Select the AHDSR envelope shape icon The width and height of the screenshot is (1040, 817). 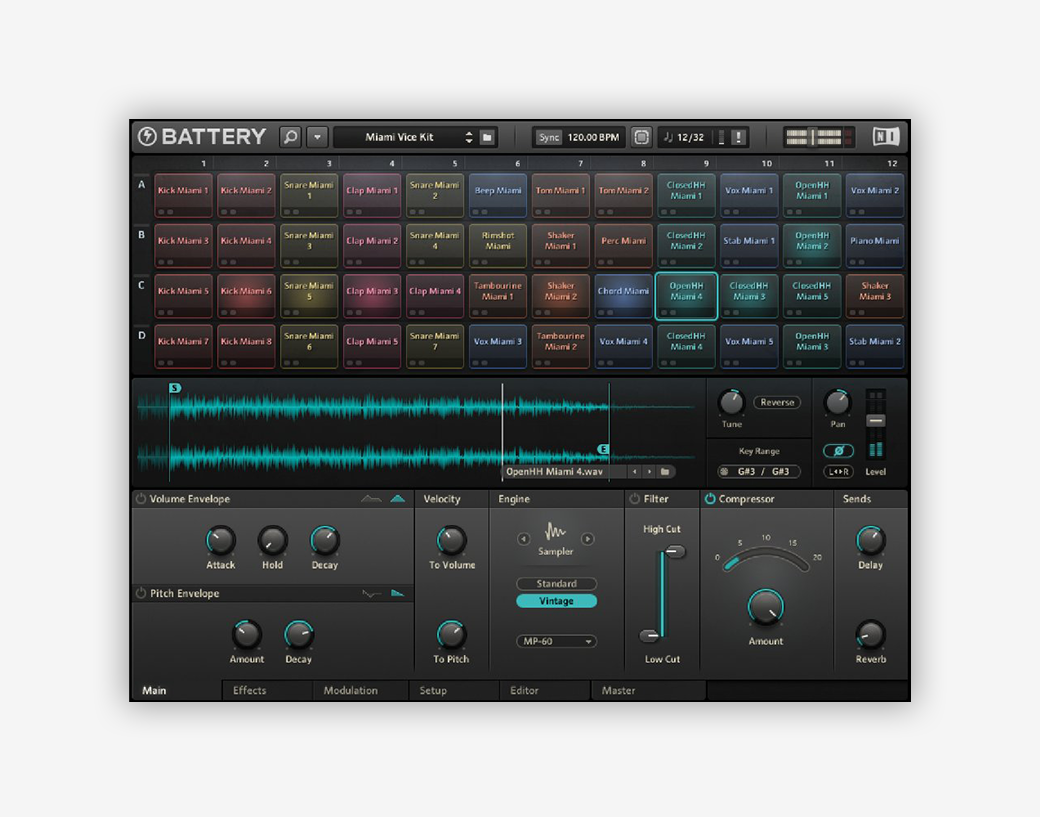pyautogui.click(x=371, y=499)
